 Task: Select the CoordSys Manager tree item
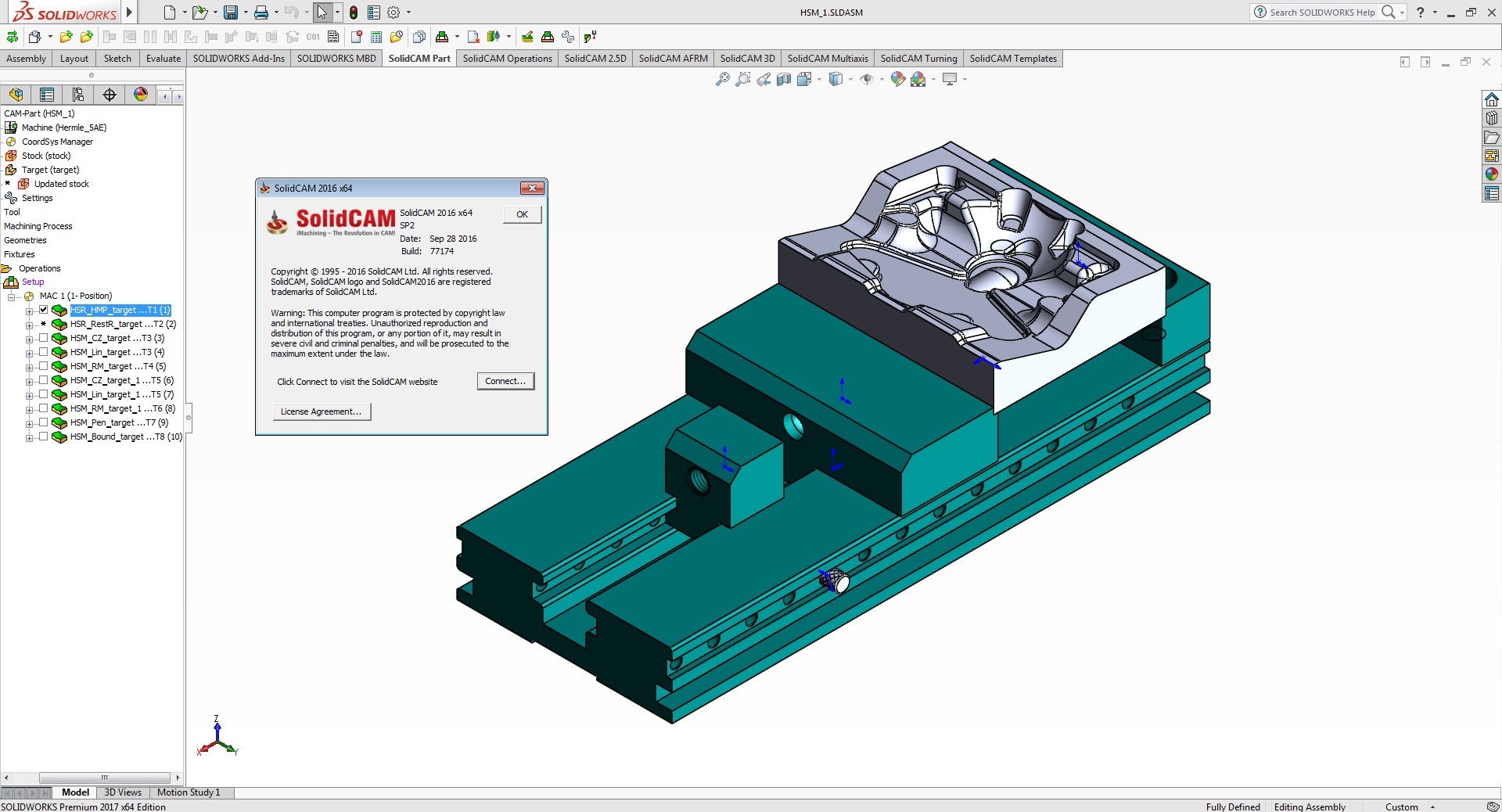click(57, 142)
